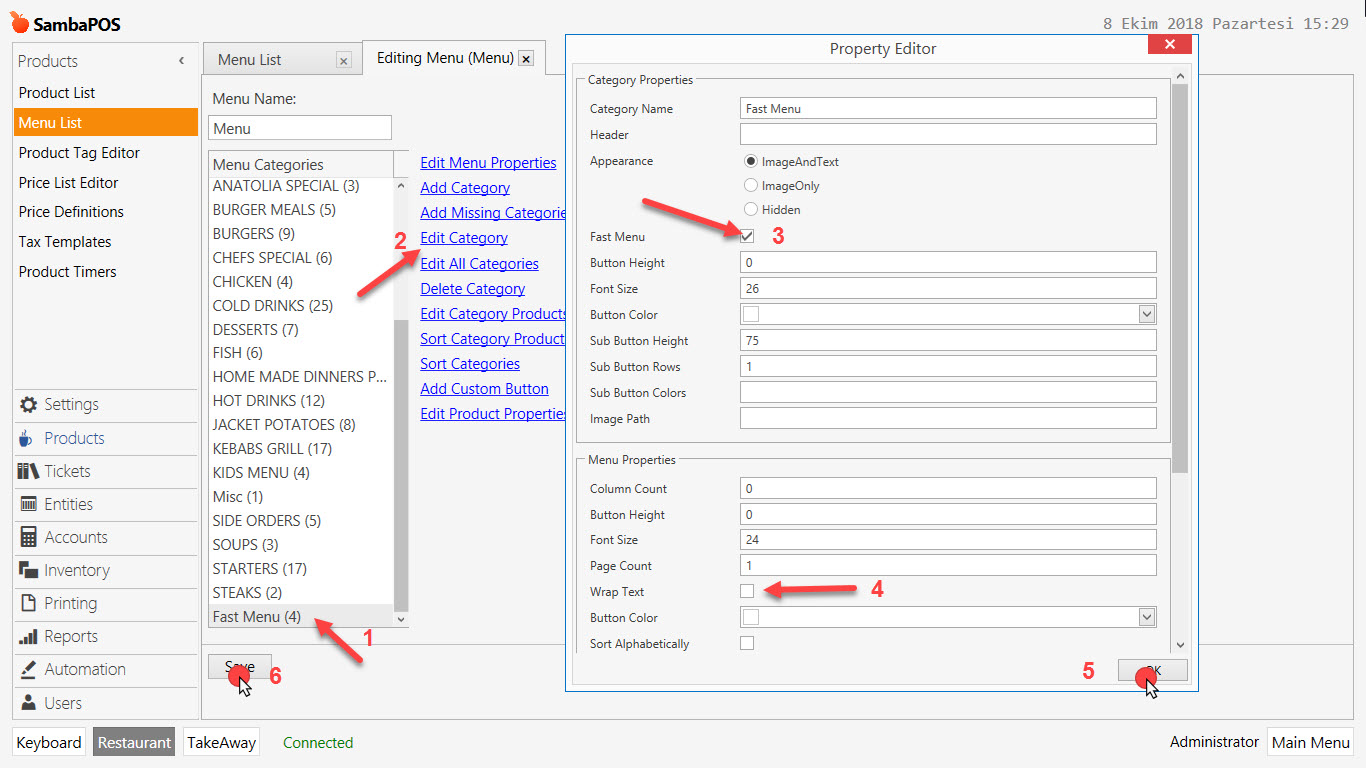Select KEBABS GRILL (17) category
Screen dimensions: 1366x768
pos(302,449)
